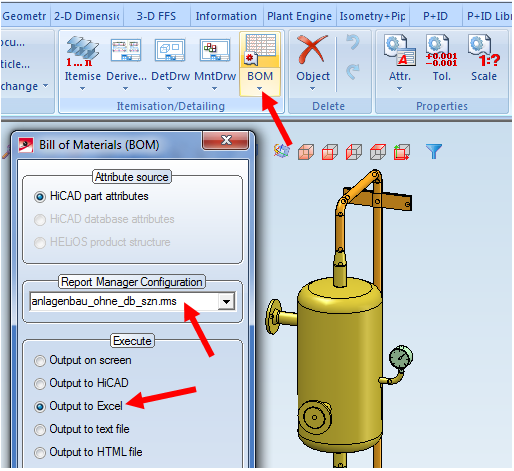Click the red X Object delete icon
This screenshot has height=471, width=514.
click(313, 50)
